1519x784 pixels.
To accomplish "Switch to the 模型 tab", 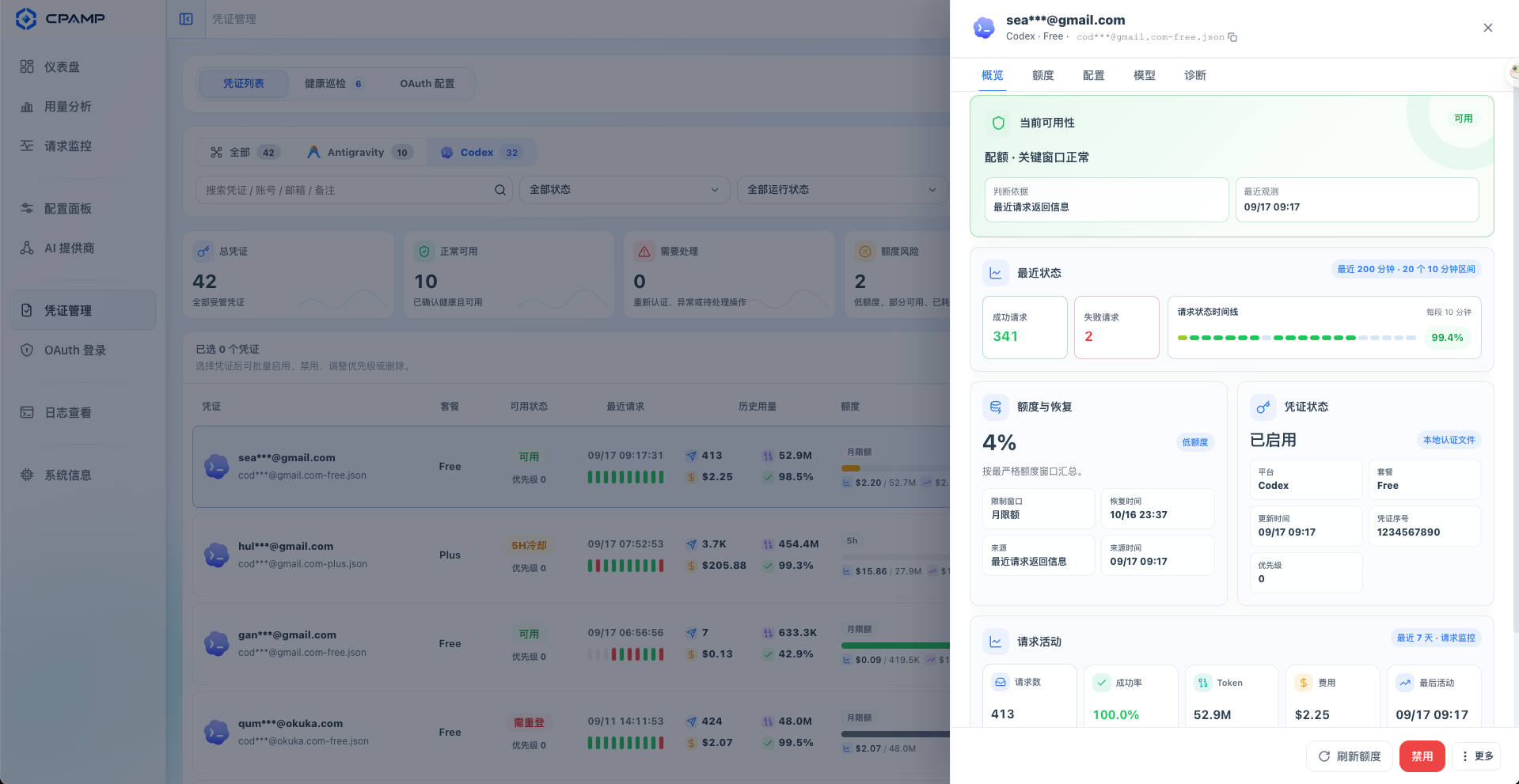I will pyautogui.click(x=1145, y=75).
